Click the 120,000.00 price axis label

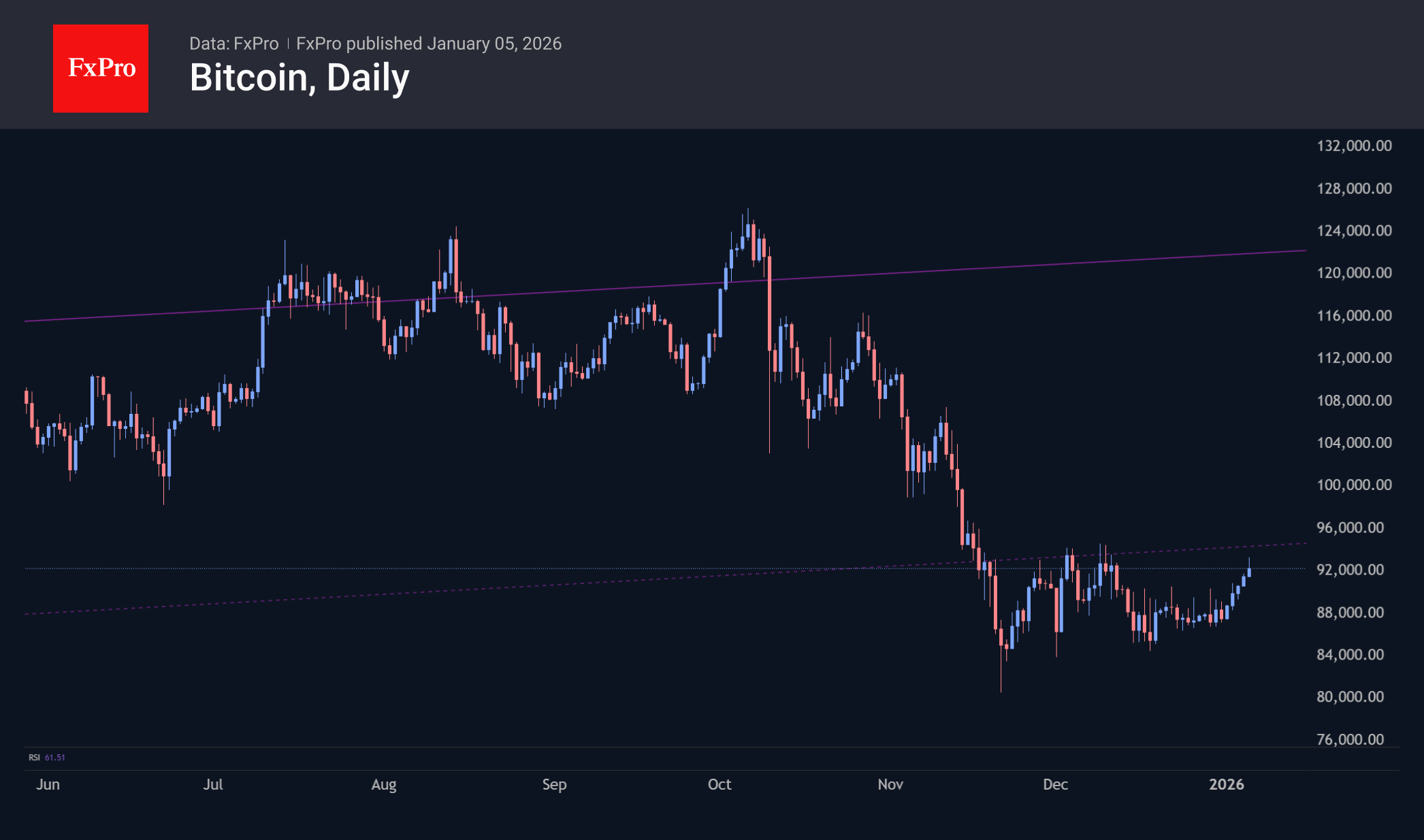[1354, 273]
